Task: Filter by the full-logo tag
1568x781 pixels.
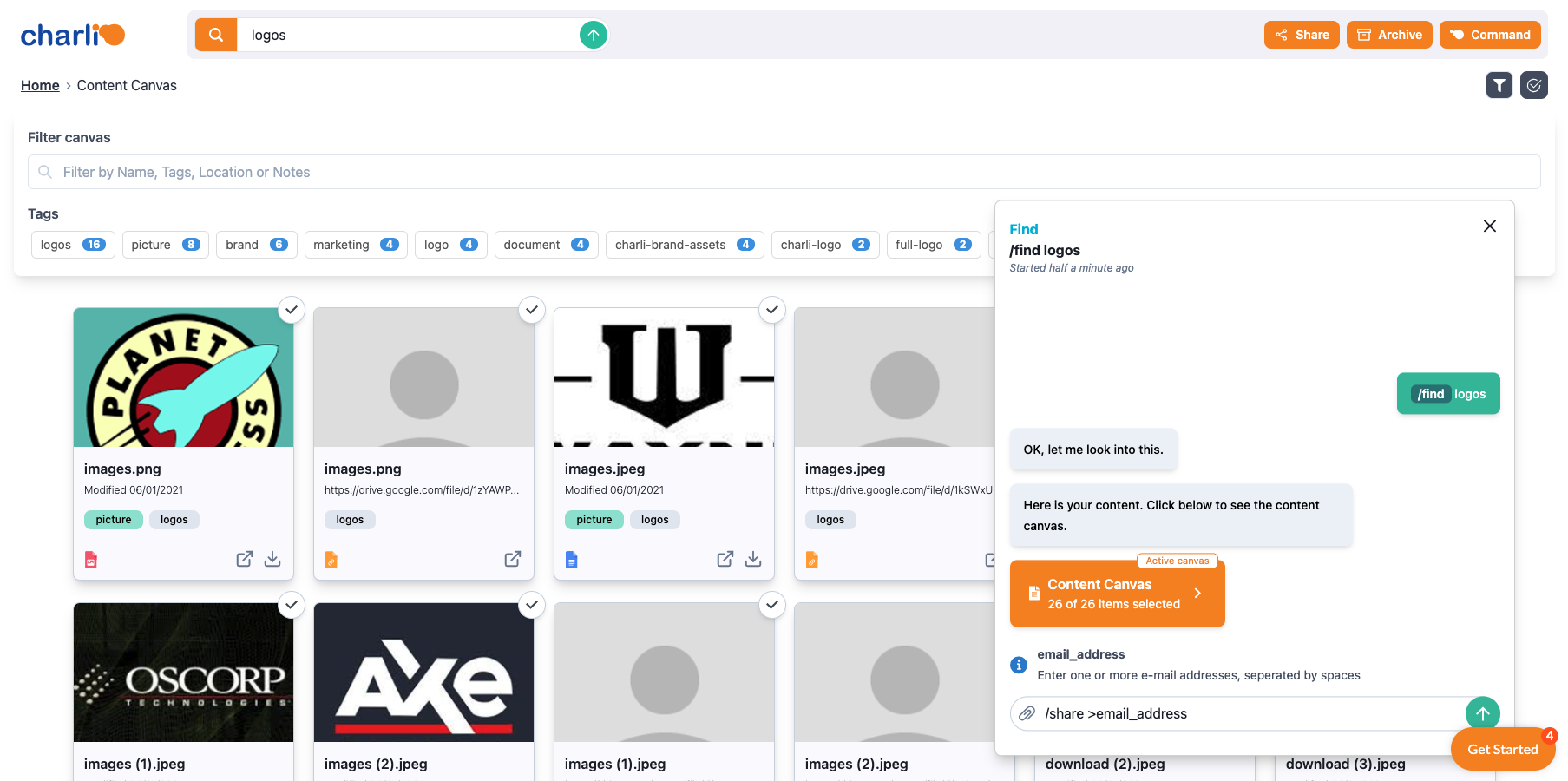Action: (x=934, y=245)
